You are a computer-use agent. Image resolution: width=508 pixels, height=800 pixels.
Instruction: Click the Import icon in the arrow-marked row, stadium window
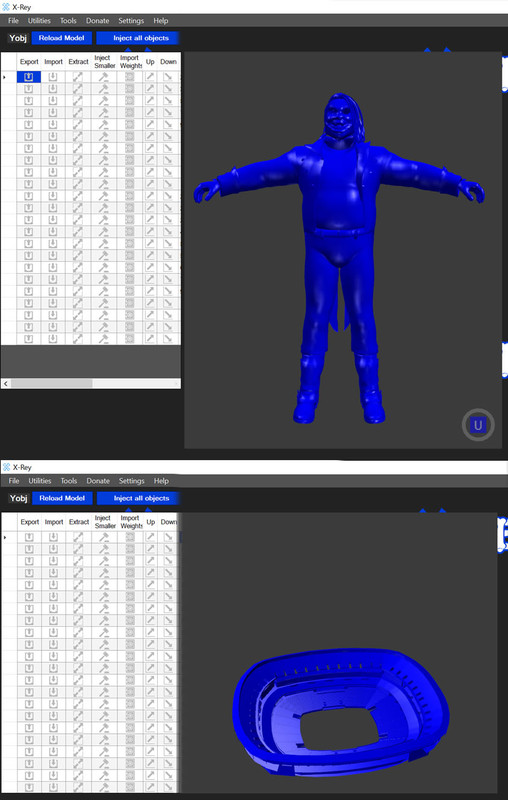click(x=54, y=537)
